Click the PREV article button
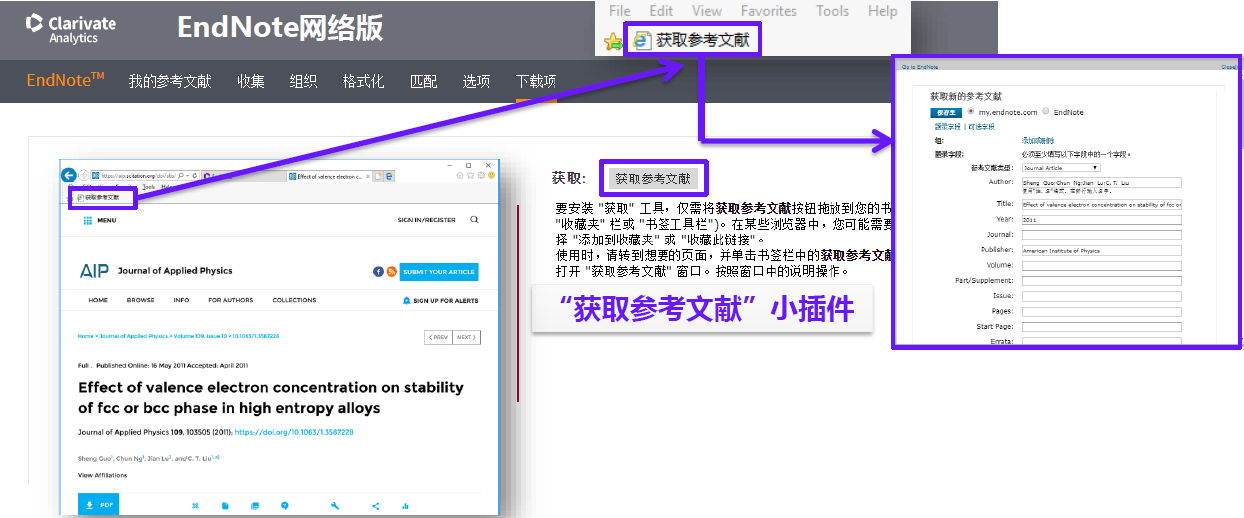Image resolution: width=1244 pixels, height=518 pixels. pyautogui.click(x=438, y=337)
